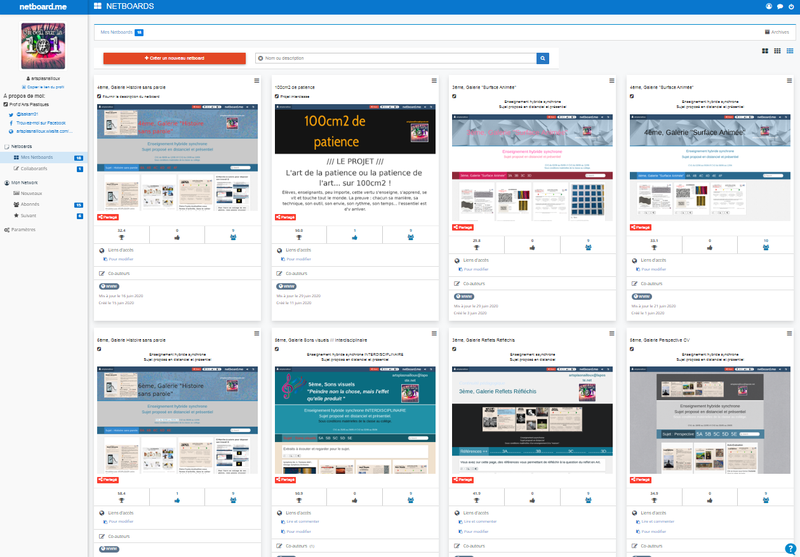This screenshot has height=557, width=800.
Task: Click the search magnifier button
Action: coord(543,59)
